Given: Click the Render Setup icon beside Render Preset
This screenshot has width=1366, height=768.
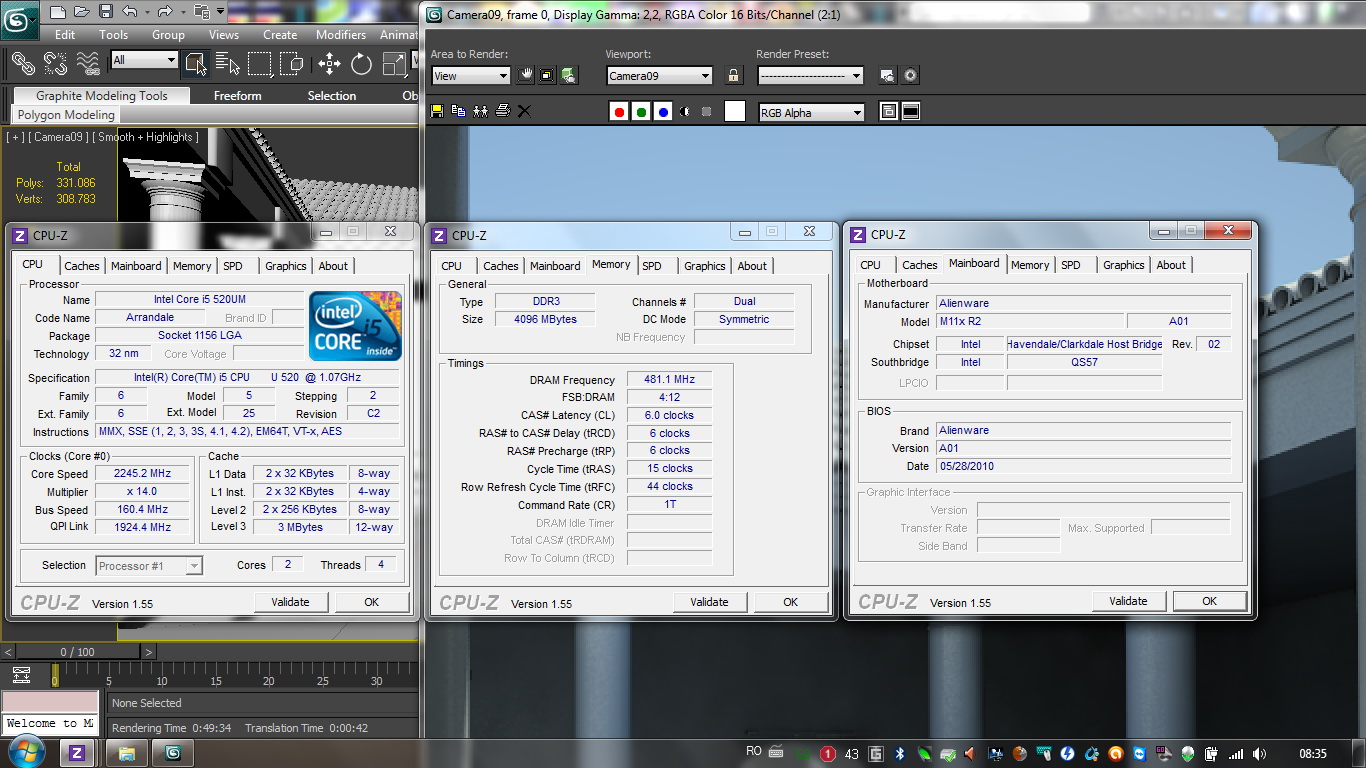Looking at the screenshot, I should [887, 75].
